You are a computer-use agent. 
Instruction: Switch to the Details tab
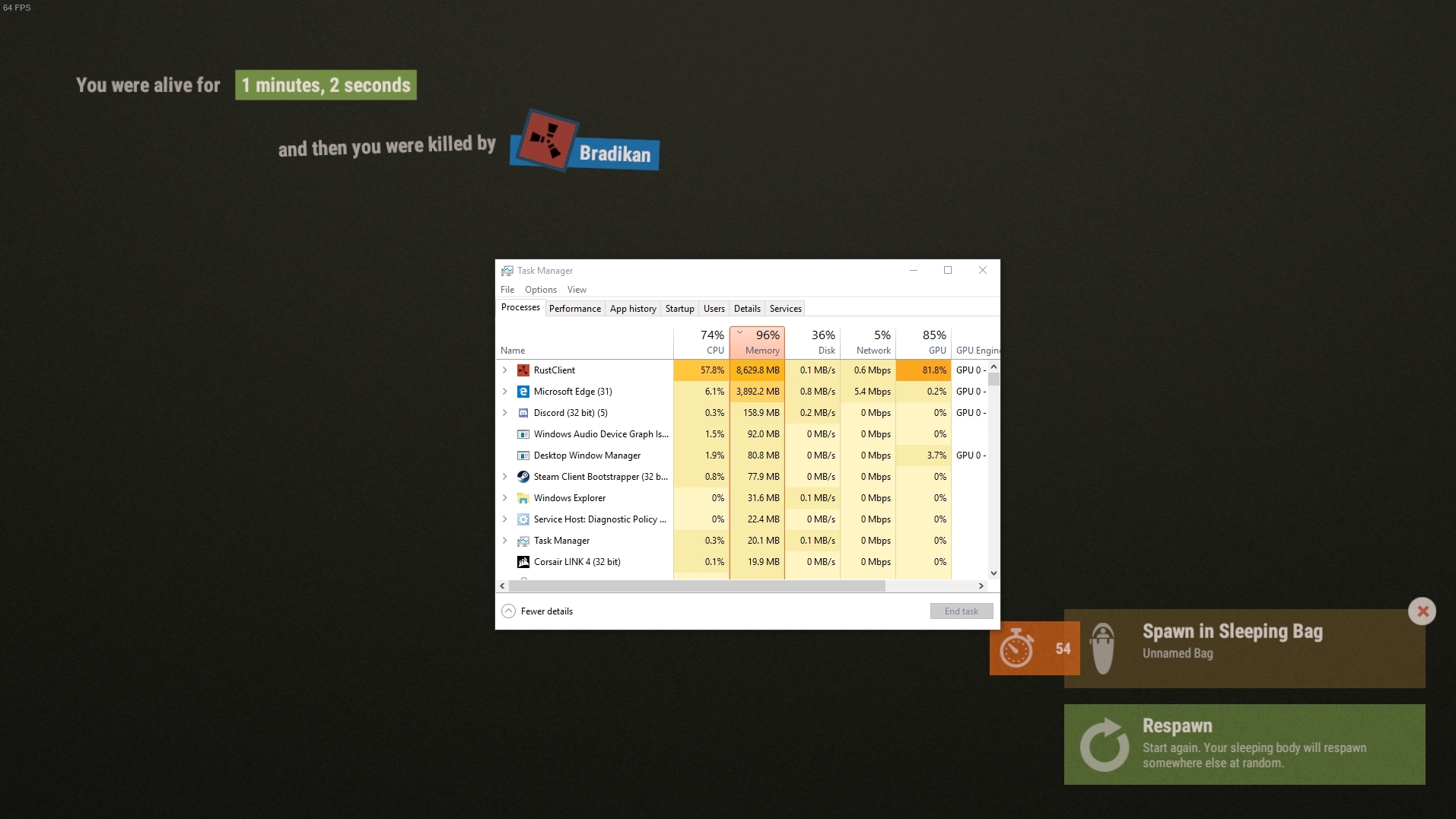[x=747, y=309]
